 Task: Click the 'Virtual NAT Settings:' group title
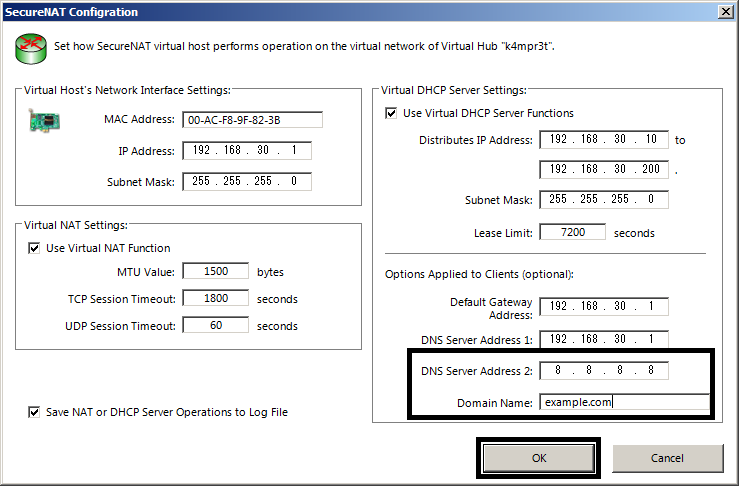click(76, 225)
